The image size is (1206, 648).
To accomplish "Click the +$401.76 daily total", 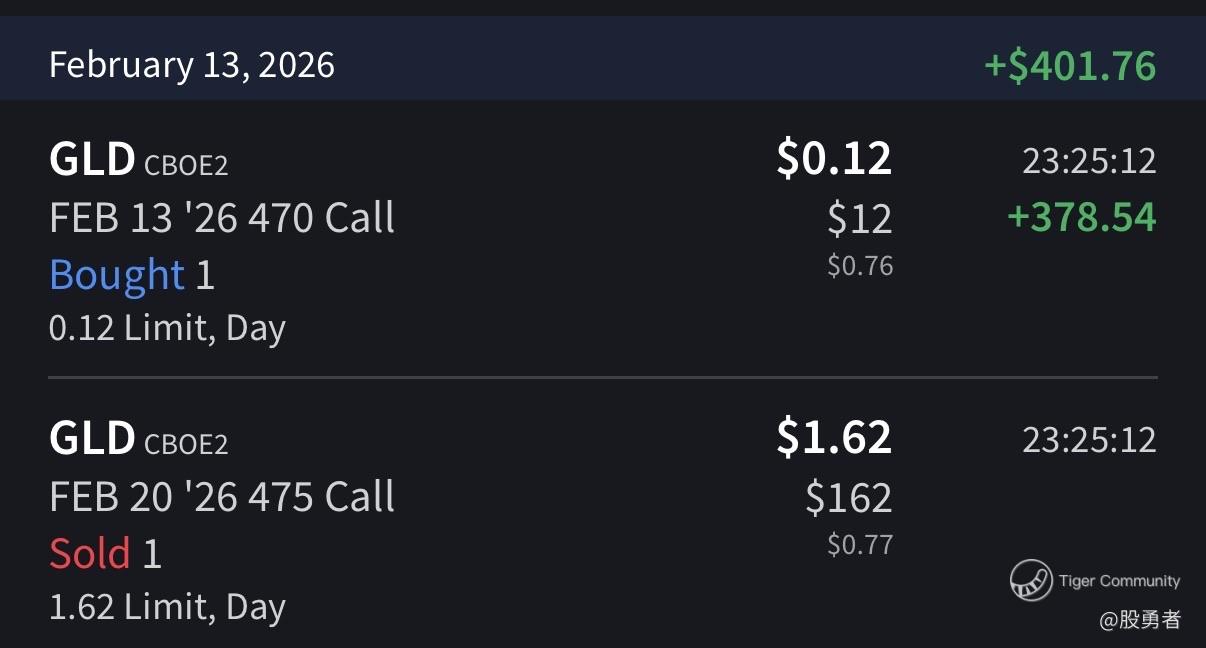I will click(x=1070, y=66).
